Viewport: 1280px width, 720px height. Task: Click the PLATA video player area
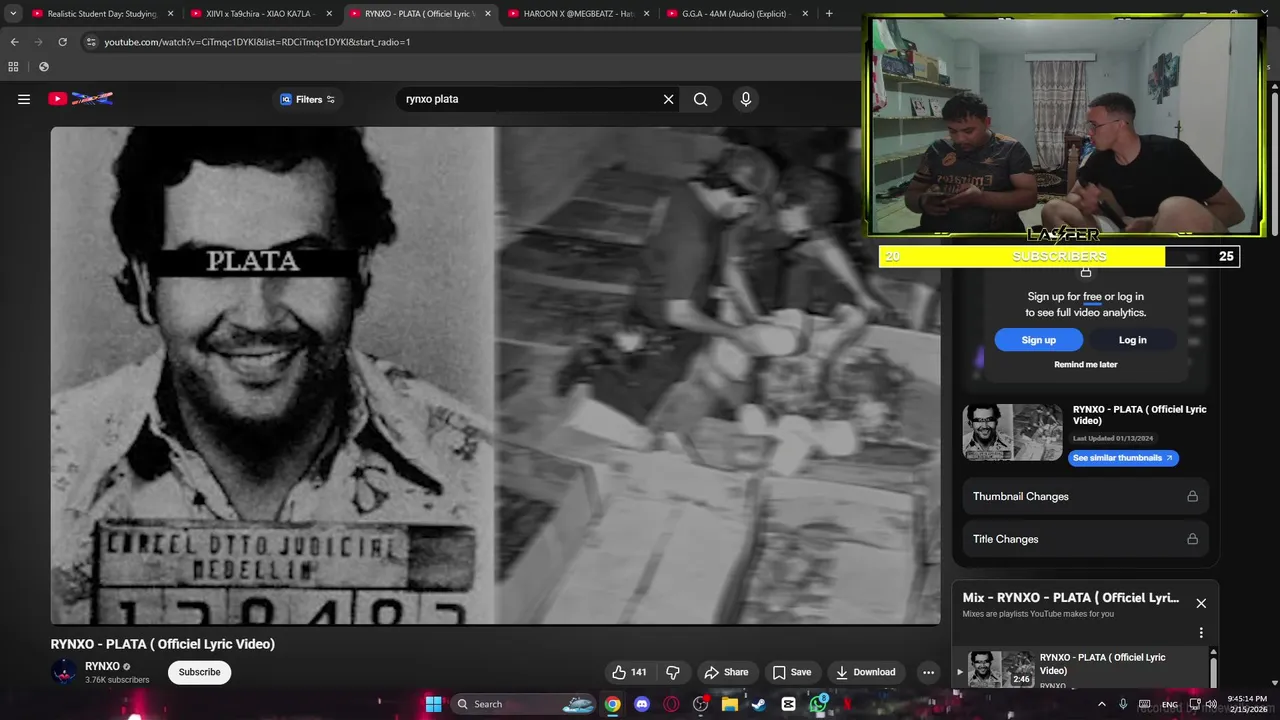(495, 375)
